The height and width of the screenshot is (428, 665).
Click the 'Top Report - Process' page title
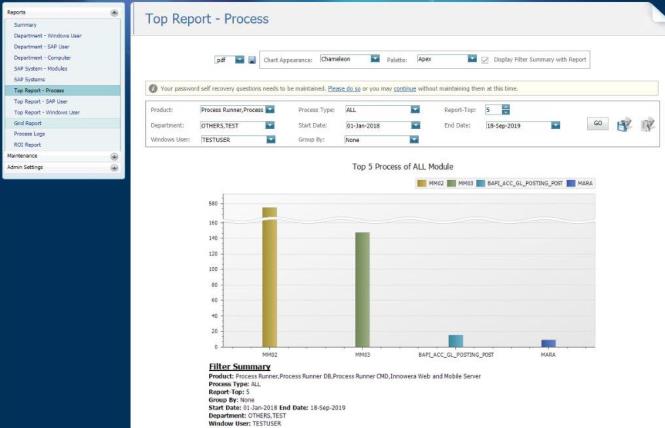coord(207,19)
